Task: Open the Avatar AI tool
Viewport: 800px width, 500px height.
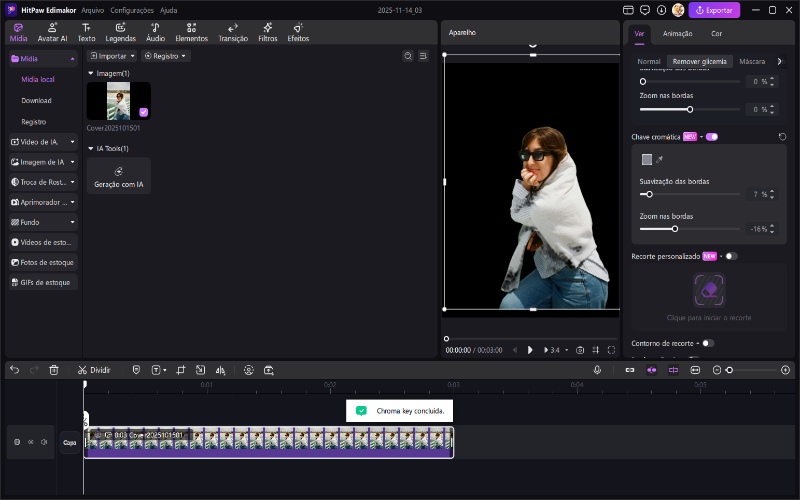Action: 52,32
